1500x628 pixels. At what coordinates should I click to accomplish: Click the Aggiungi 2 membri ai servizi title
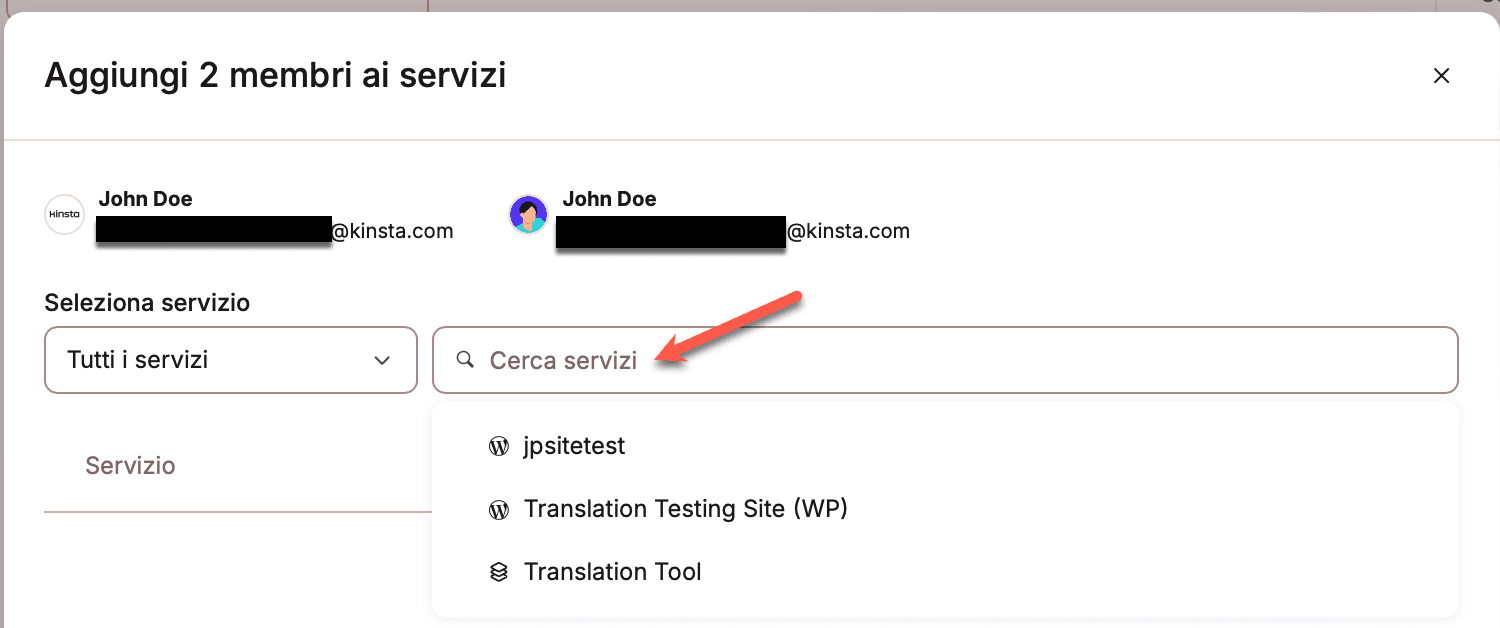(x=275, y=75)
